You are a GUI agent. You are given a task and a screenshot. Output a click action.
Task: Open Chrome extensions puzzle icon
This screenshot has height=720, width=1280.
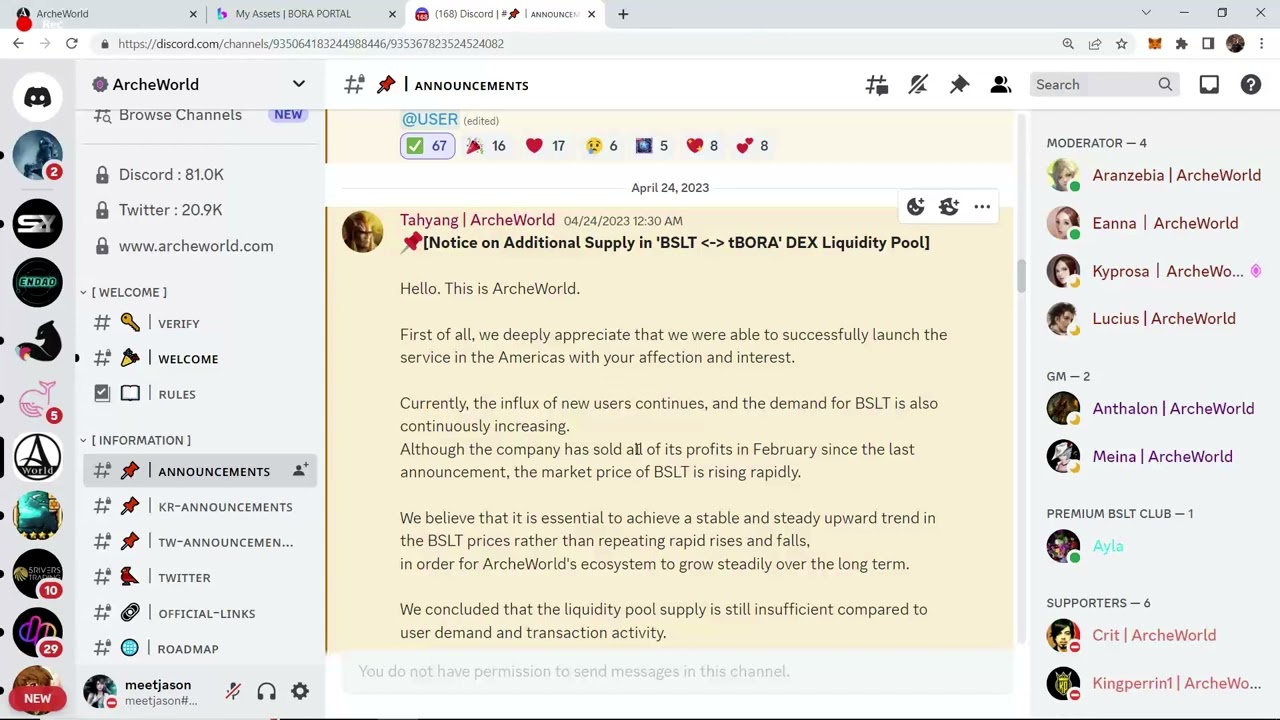click(1181, 44)
